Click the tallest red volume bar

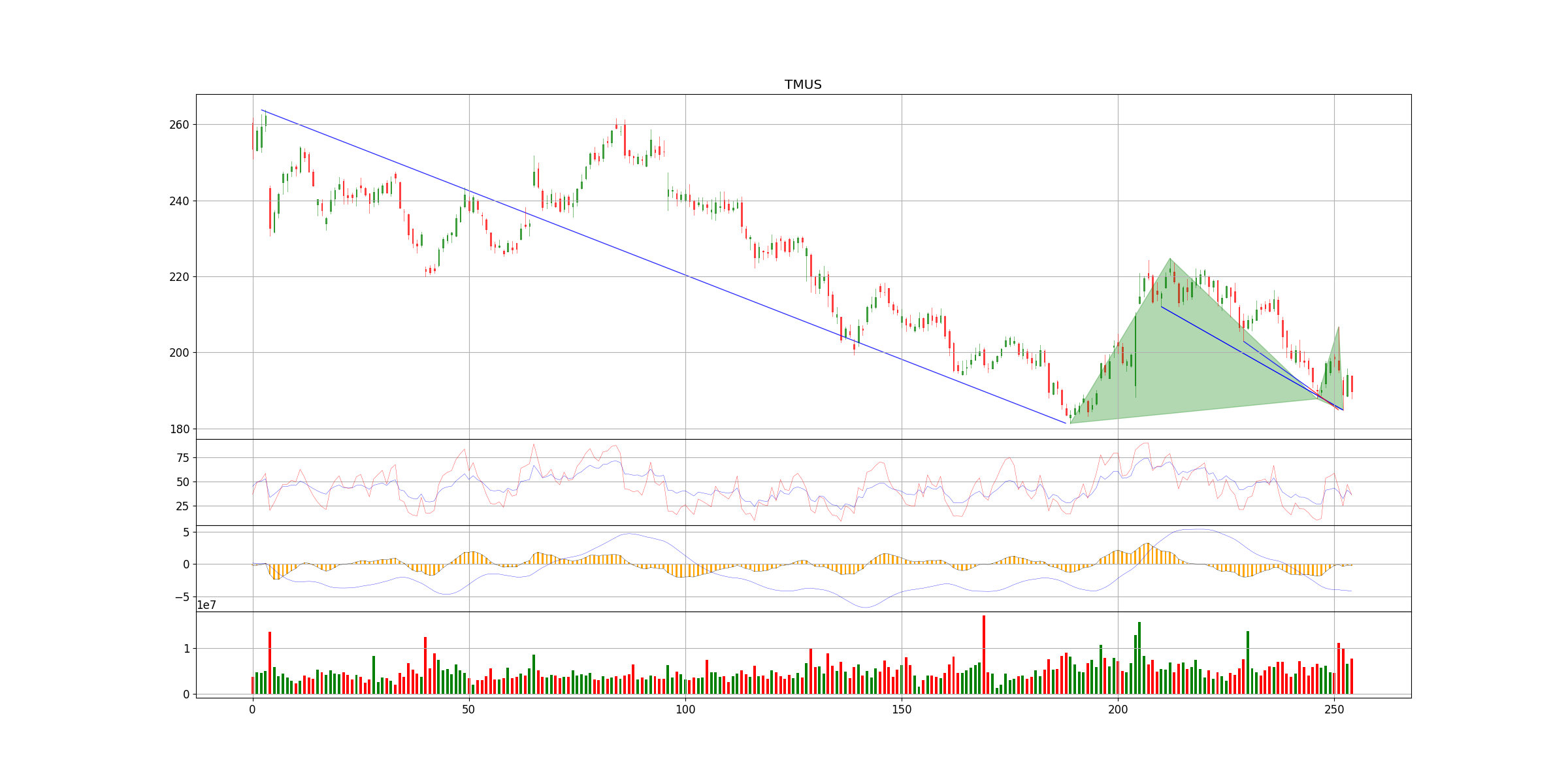click(x=983, y=653)
